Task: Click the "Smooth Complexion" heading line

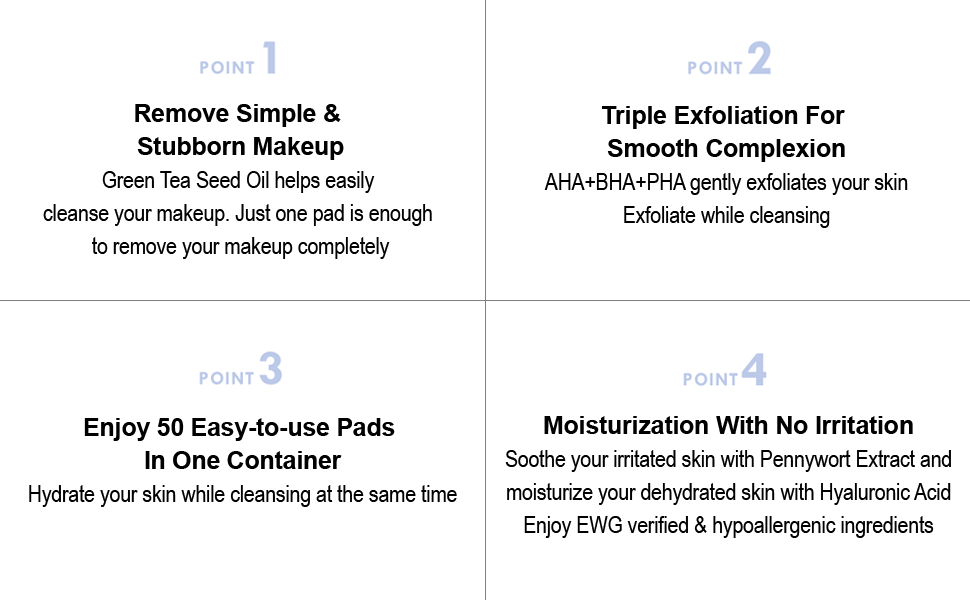Action: (727, 149)
